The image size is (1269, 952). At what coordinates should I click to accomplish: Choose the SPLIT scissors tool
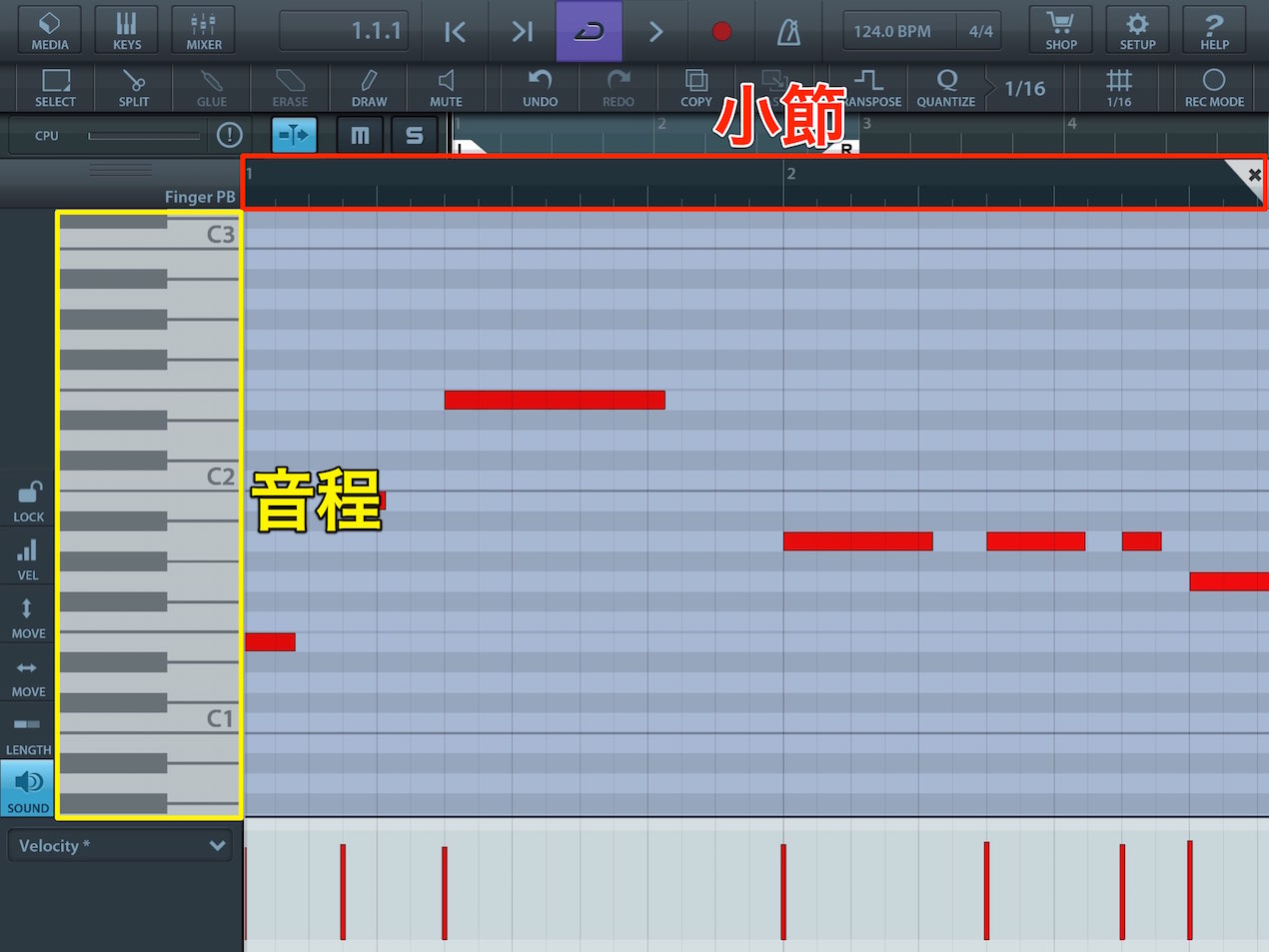(x=133, y=88)
